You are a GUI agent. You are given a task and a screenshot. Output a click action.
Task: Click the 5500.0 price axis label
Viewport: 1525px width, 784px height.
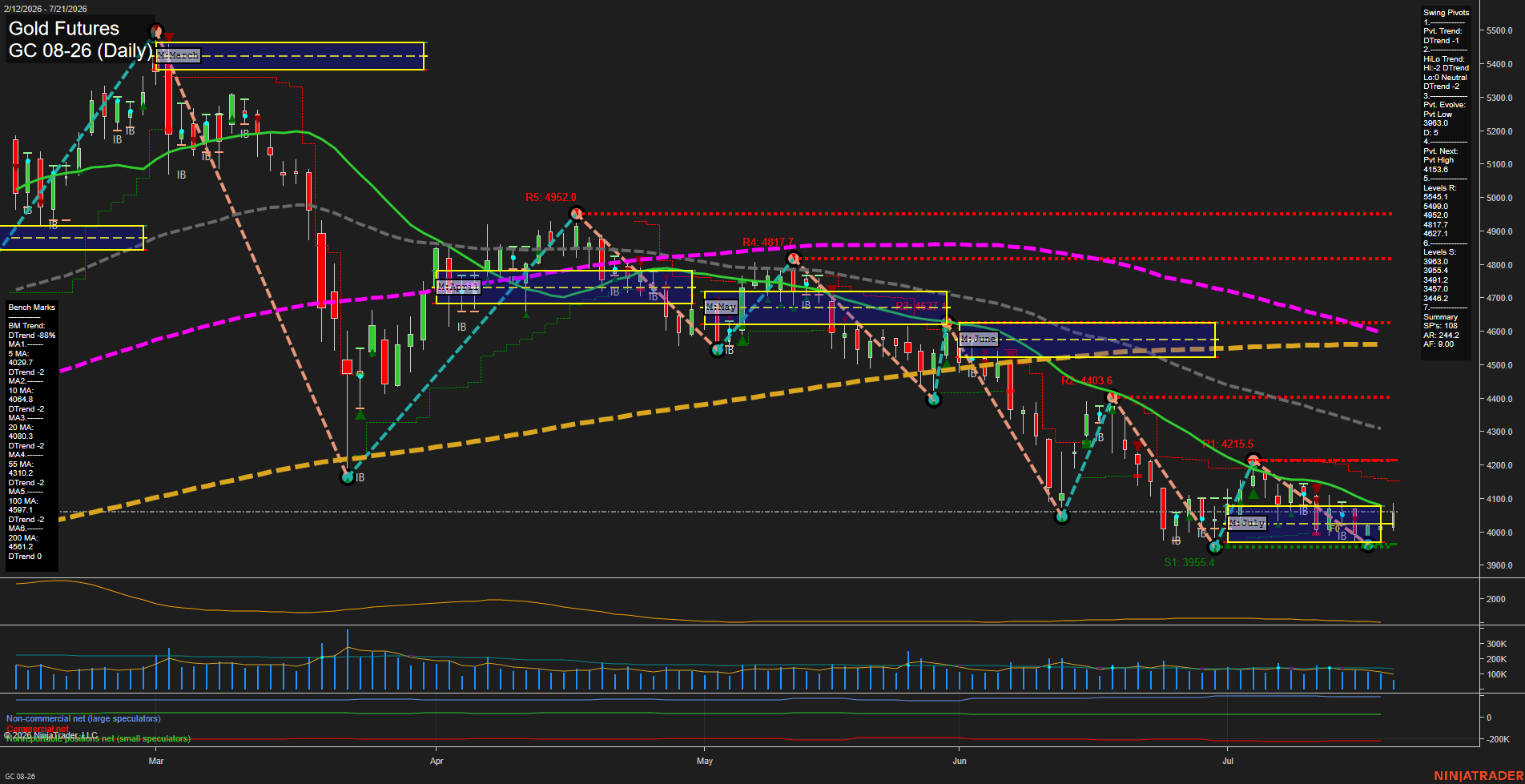[1499, 31]
